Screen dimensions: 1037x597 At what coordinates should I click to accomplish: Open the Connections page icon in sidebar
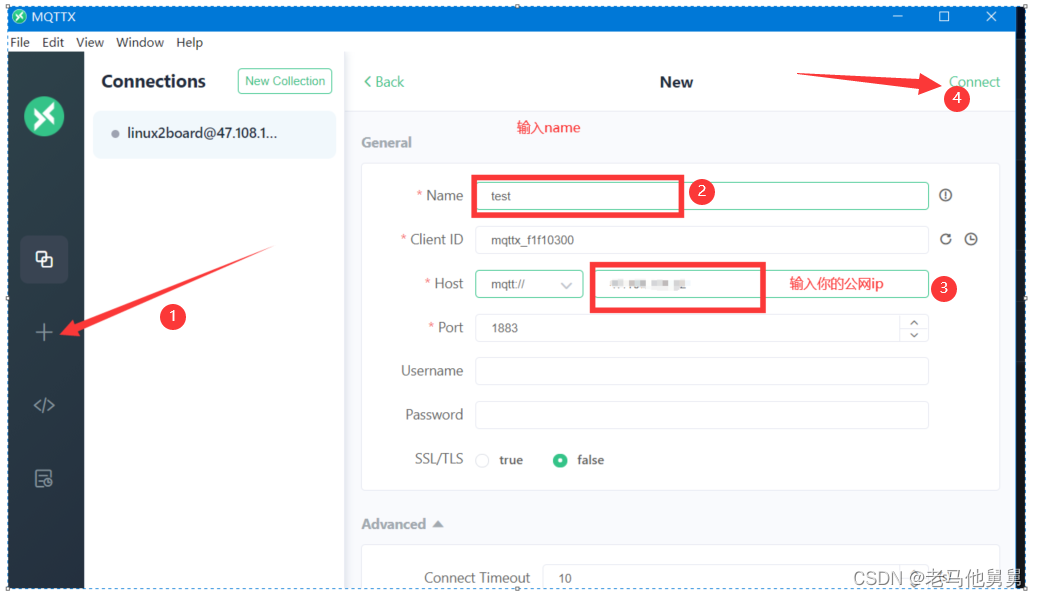click(44, 259)
